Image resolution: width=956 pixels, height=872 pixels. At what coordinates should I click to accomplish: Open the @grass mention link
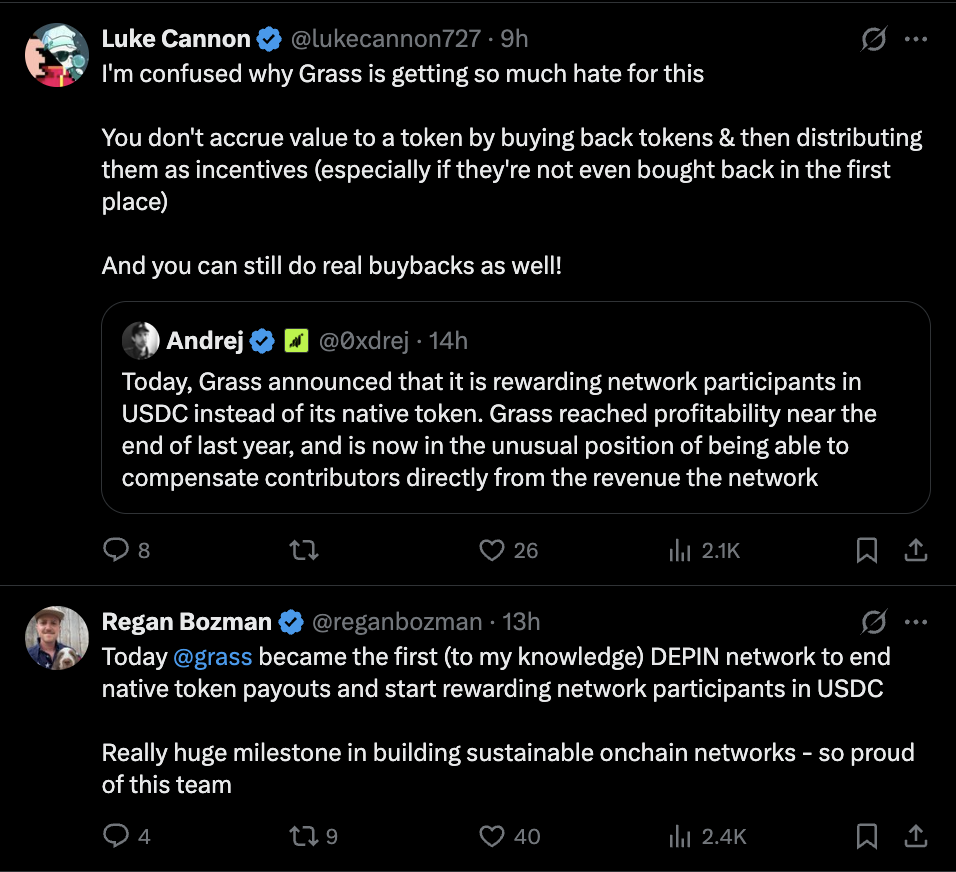212,657
